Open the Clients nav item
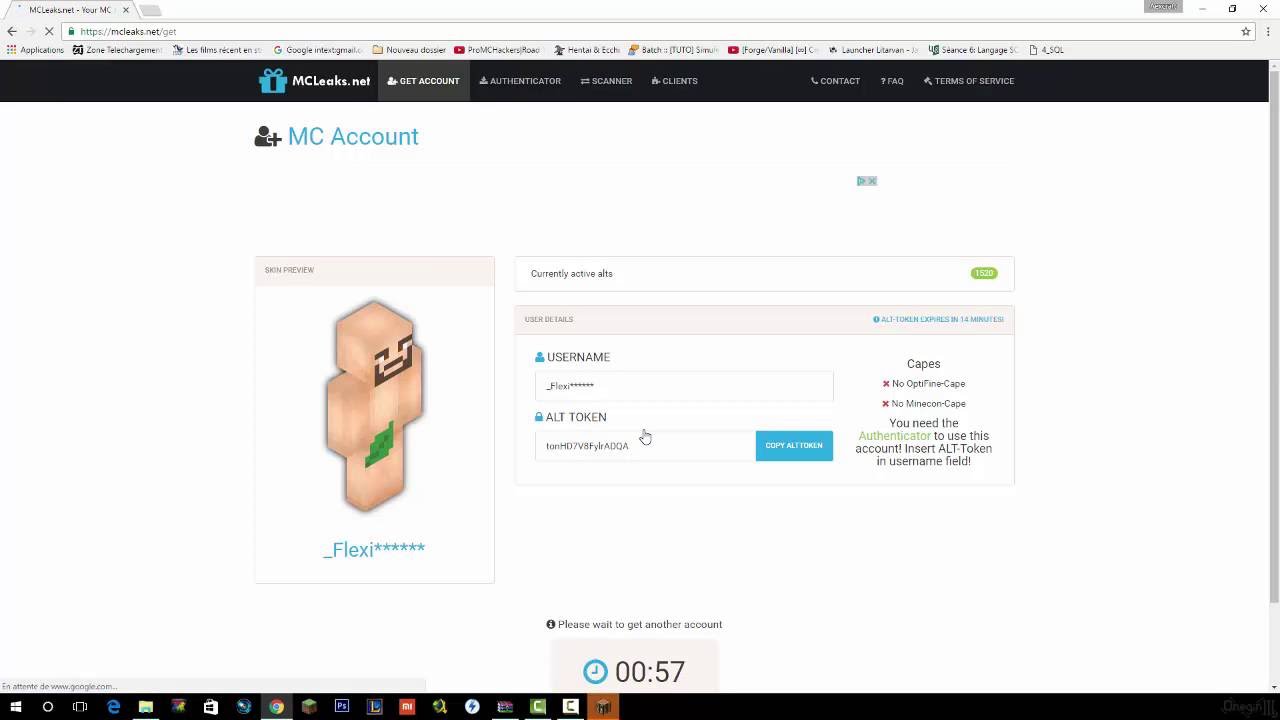 pos(675,81)
